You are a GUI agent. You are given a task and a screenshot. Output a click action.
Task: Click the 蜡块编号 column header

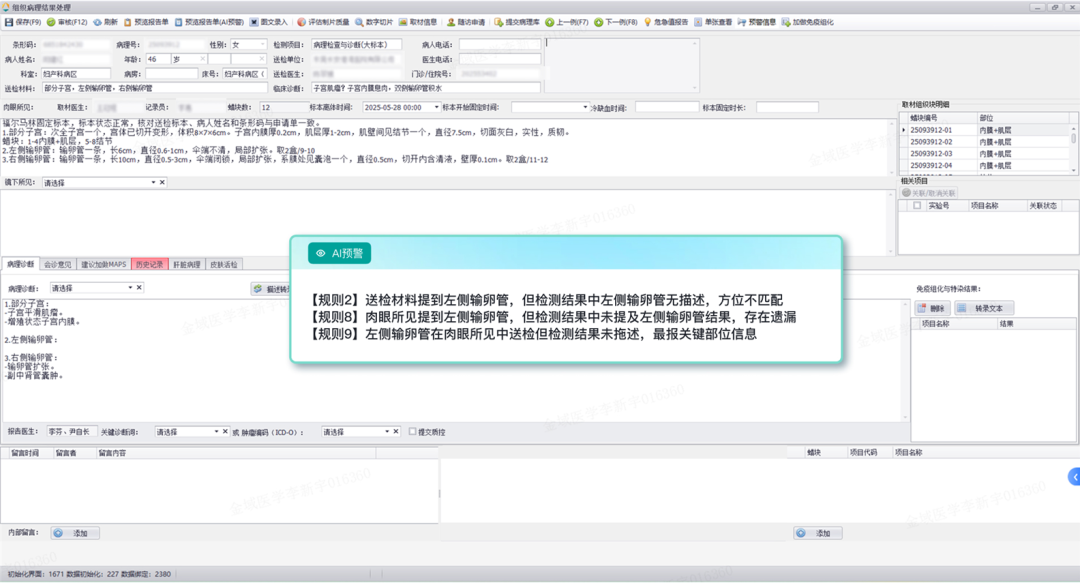click(x=942, y=118)
